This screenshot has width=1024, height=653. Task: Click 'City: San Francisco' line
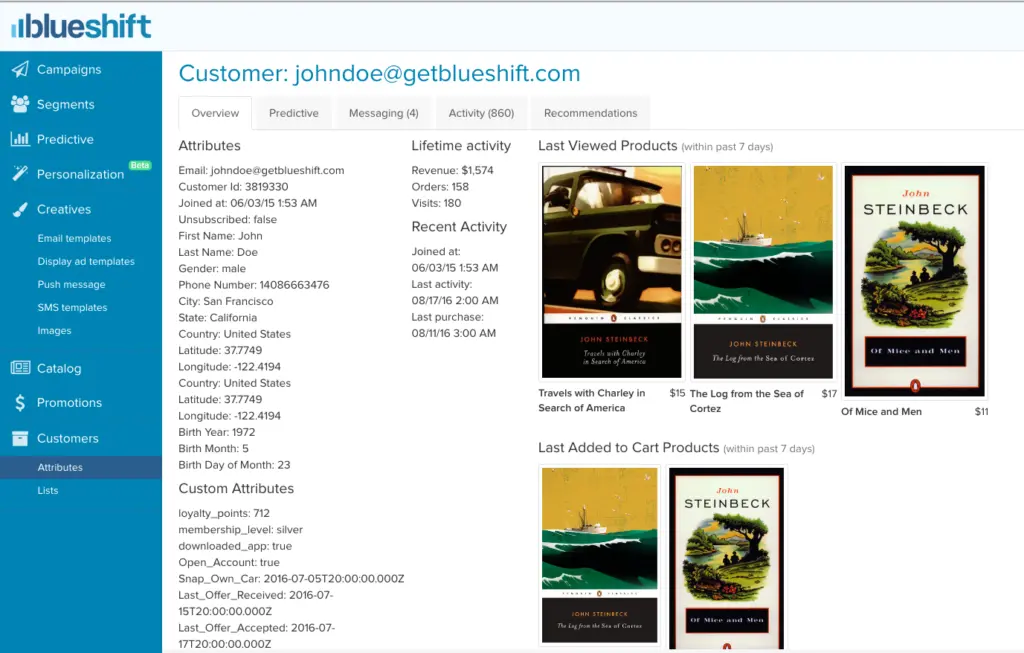pos(225,301)
